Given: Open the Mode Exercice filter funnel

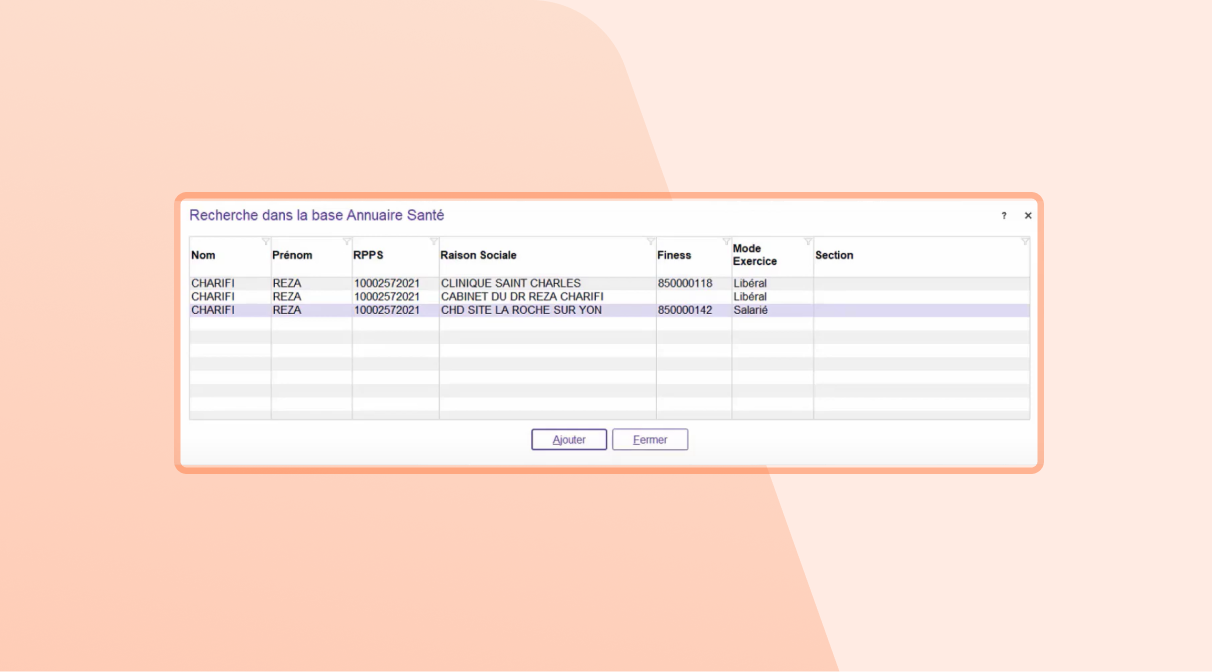Looking at the screenshot, I should [x=808, y=242].
